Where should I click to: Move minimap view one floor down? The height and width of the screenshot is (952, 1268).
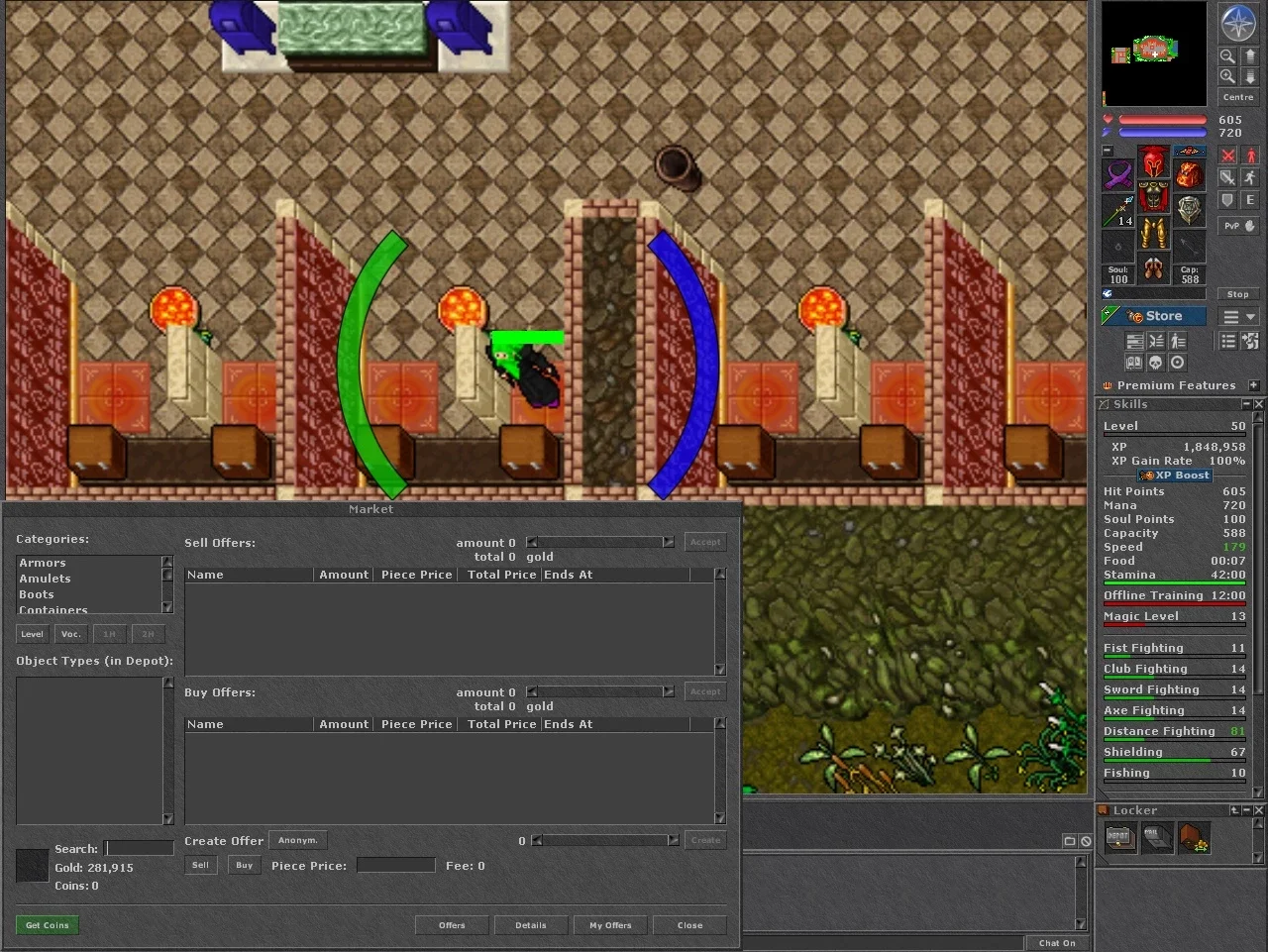pos(1249,76)
